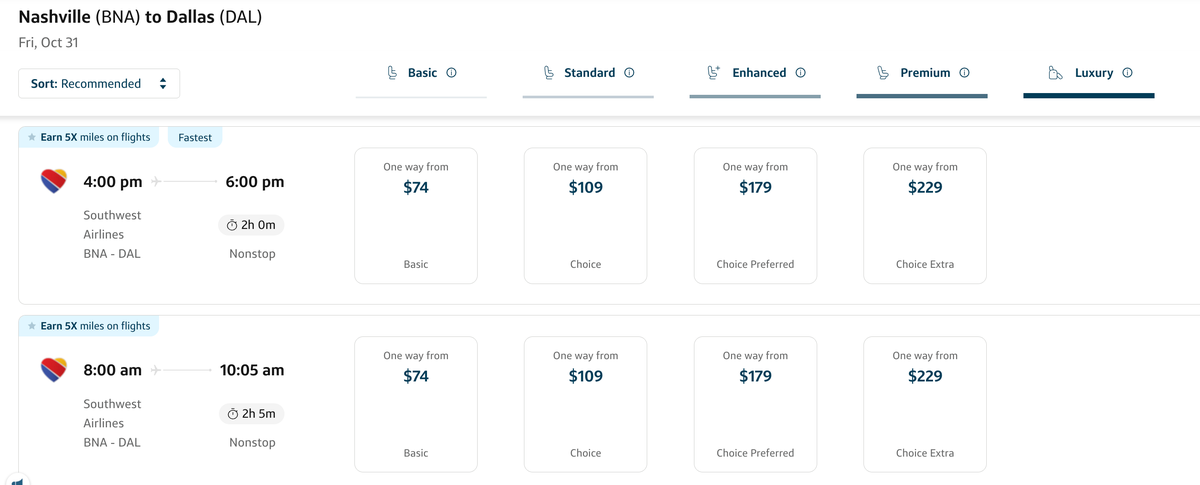
Task: Open the Enhanced fare info icon
Action: (800, 73)
